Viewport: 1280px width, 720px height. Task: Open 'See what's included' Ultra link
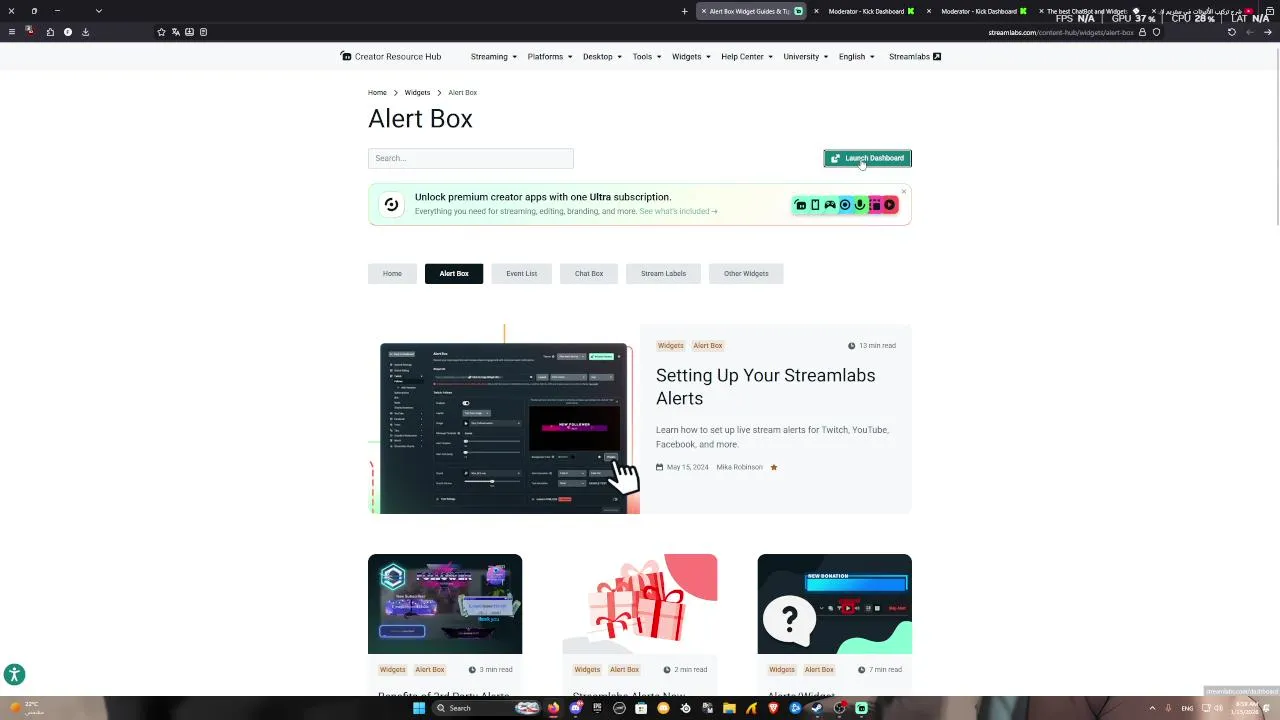click(678, 211)
